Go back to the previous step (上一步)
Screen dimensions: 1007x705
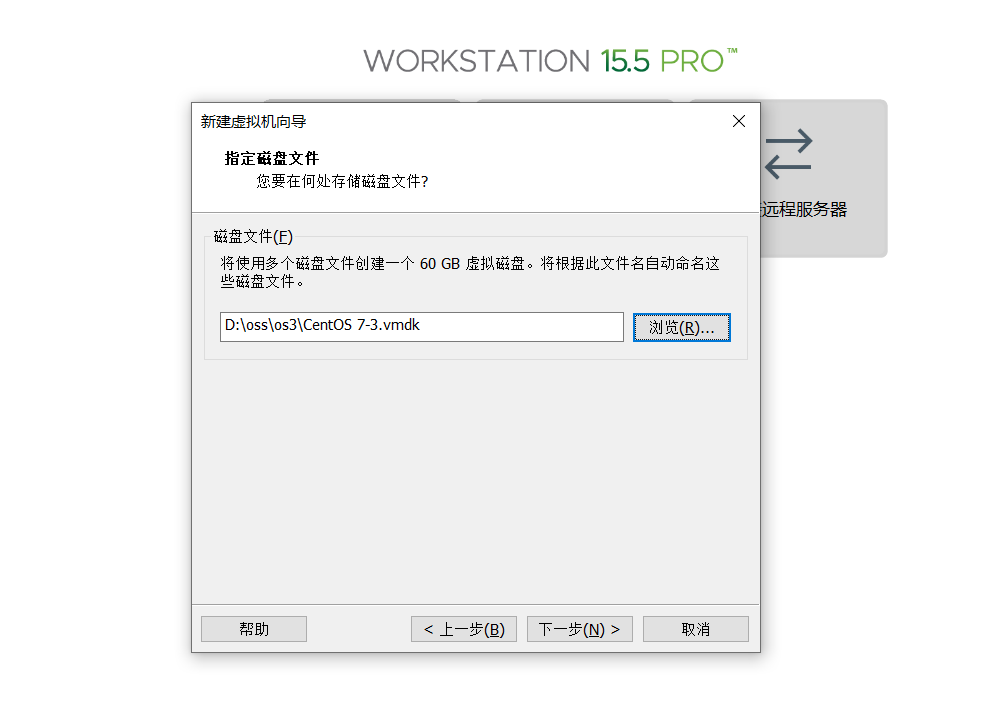(x=464, y=629)
